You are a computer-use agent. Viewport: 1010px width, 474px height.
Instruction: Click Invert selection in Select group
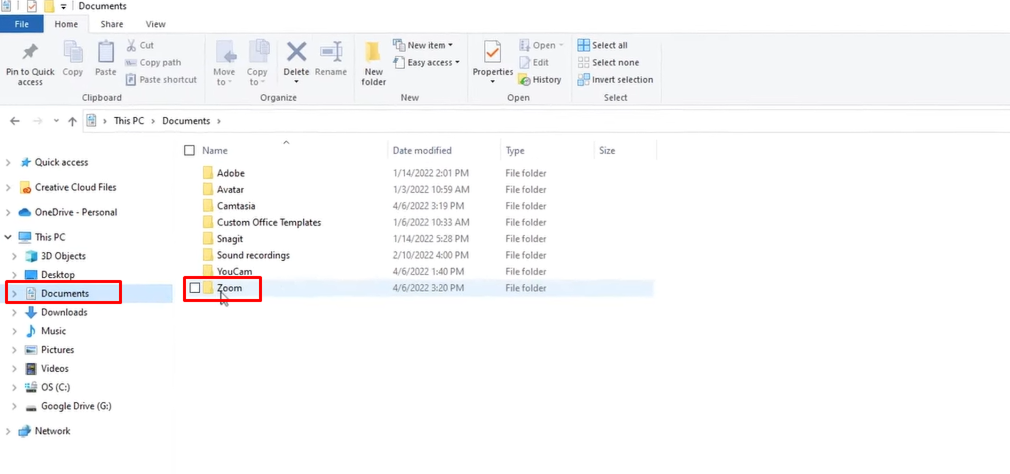tap(615, 80)
